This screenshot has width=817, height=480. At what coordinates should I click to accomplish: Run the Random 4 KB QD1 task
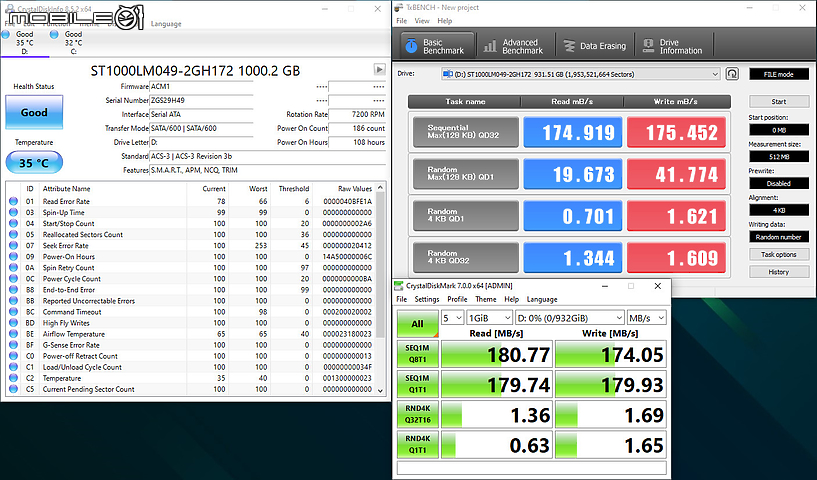(x=466, y=215)
